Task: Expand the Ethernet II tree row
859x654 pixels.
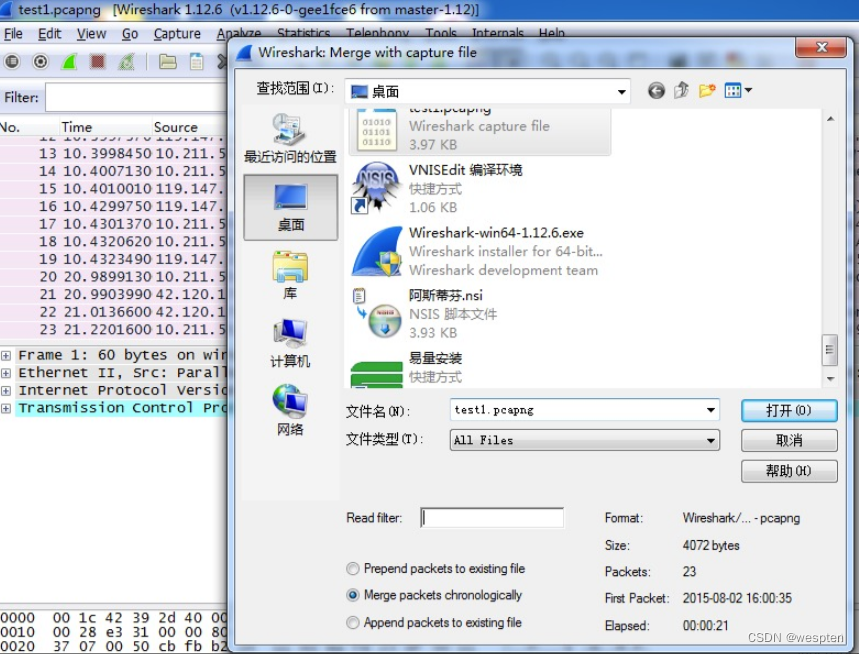Action: pos(5,373)
